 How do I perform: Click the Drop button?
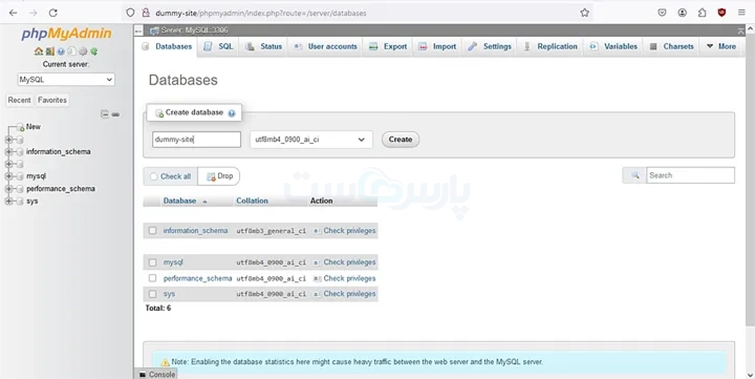coord(219,176)
